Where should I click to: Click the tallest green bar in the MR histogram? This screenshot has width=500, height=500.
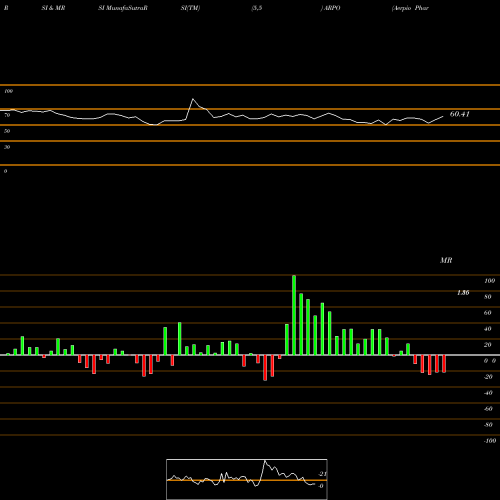click(x=294, y=315)
